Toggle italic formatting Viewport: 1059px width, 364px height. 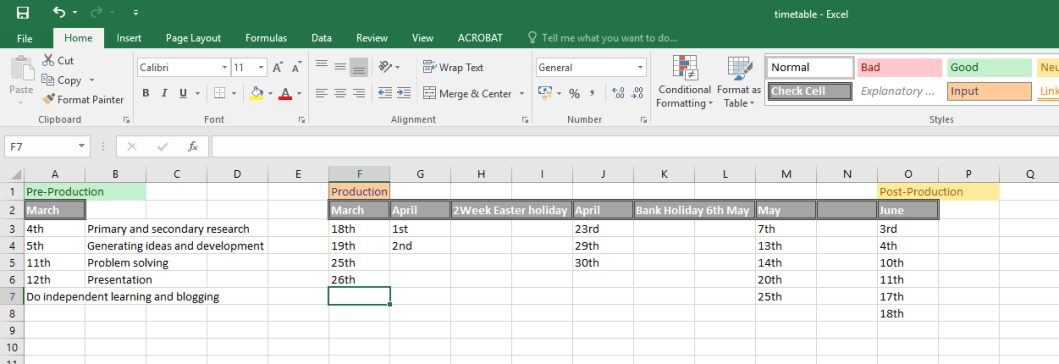[x=163, y=93]
